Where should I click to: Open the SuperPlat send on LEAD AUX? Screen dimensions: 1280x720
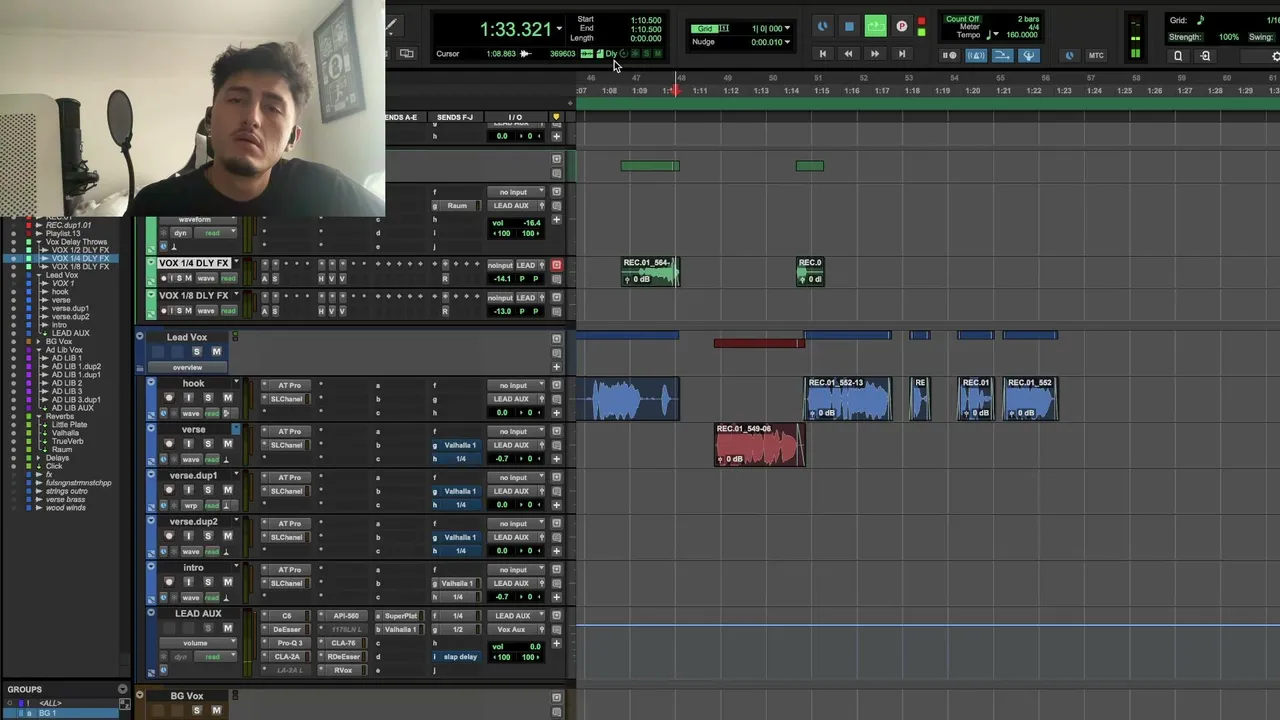click(x=401, y=616)
